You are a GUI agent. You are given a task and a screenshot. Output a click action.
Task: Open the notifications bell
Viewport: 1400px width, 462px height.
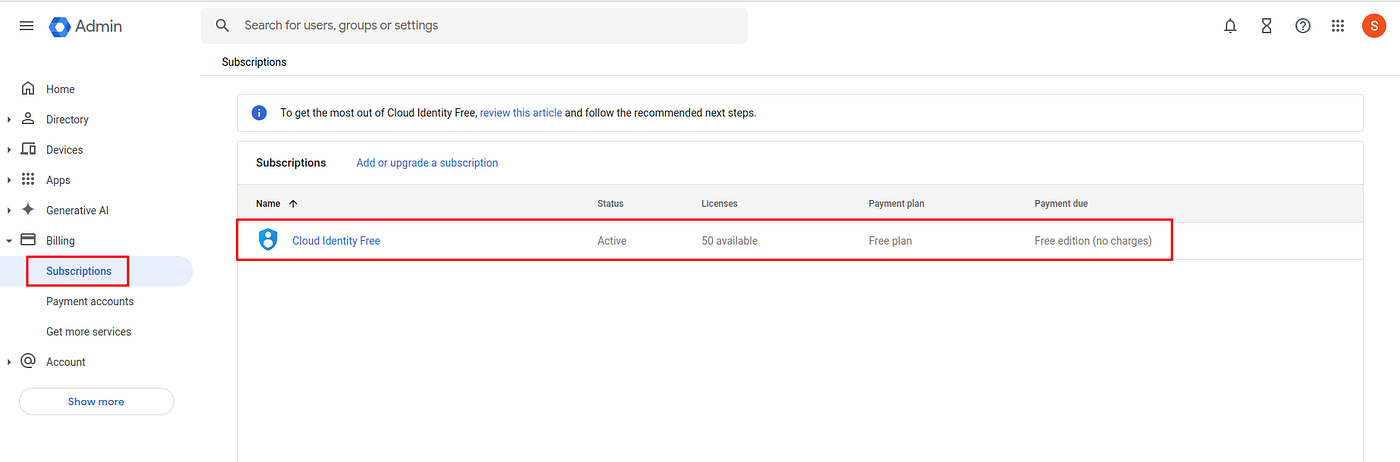(1230, 26)
